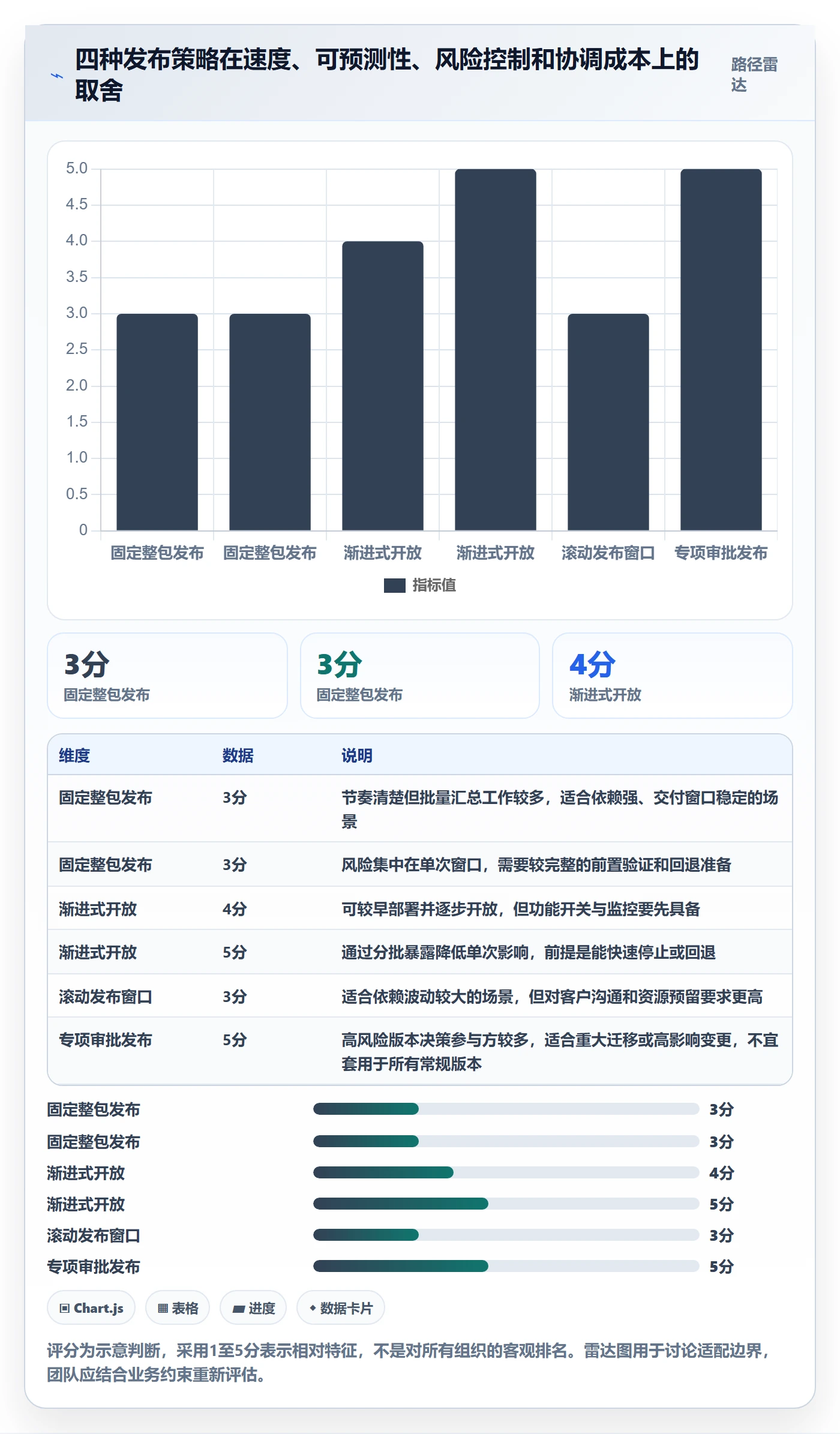This screenshot has height=1434, width=840.
Task: Click the 滚动发布窗口 progress bar
Action: (x=506, y=1235)
